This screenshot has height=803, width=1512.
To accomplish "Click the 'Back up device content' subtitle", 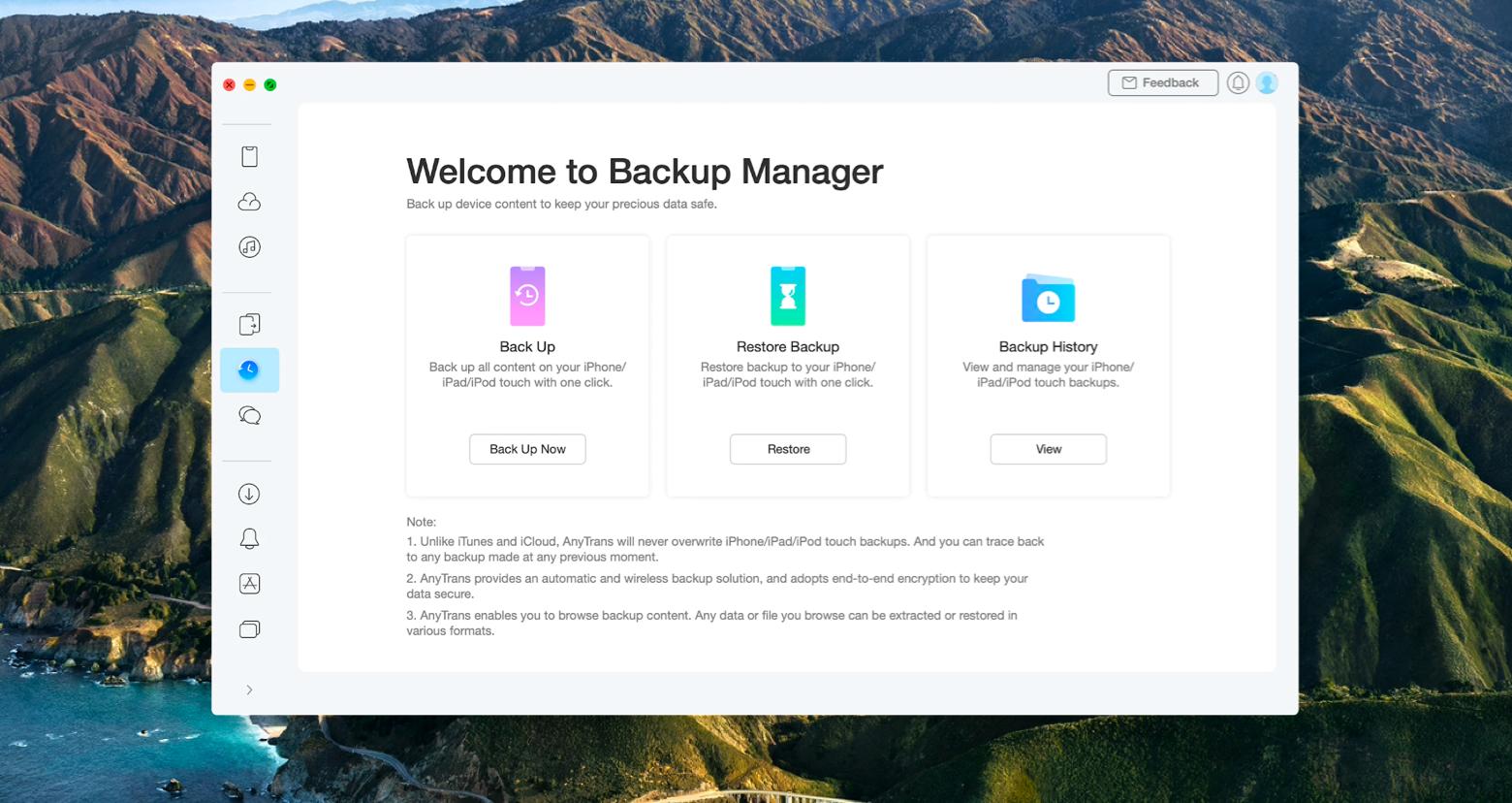I will pos(561,204).
